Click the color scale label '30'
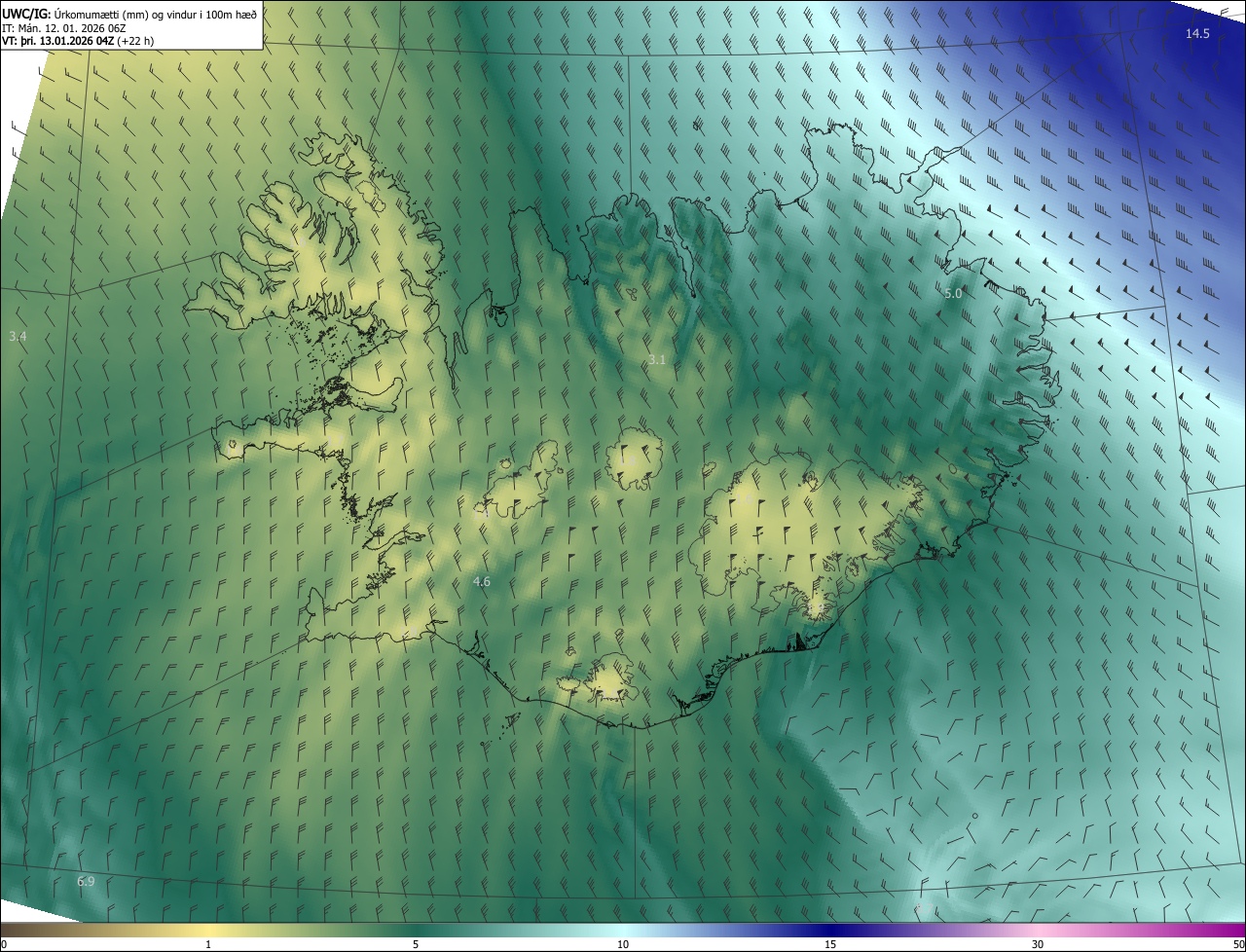1246x952 pixels. (1038, 944)
